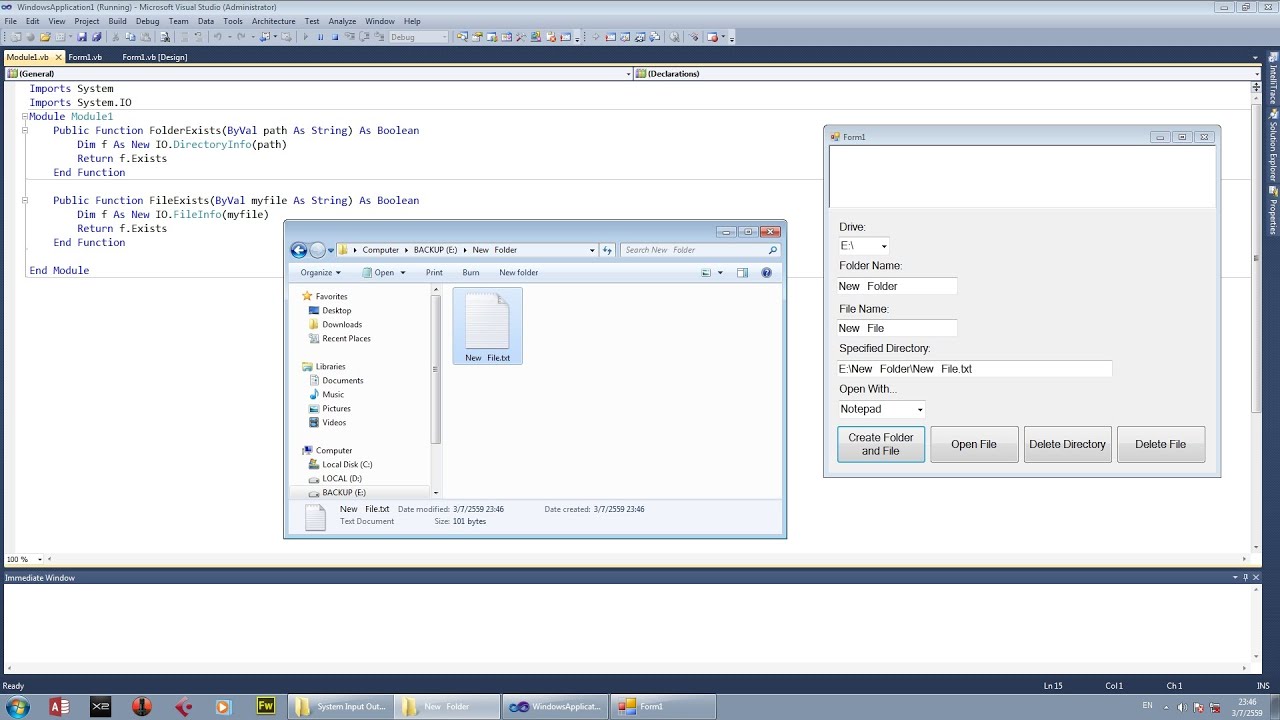Click the Open File folder toolbar icon
The image size is (1280, 720).
(44, 37)
